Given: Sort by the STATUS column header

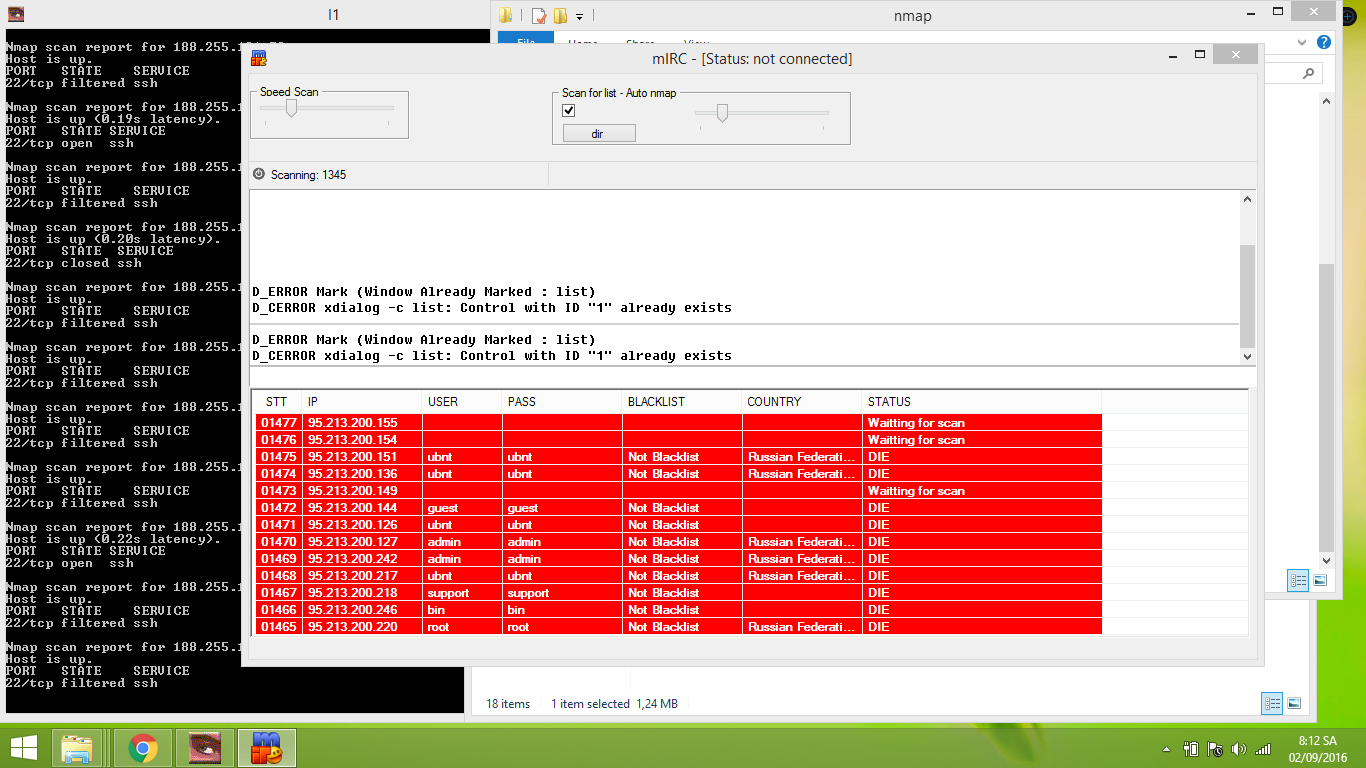Looking at the screenshot, I should [x=982, y=402].
